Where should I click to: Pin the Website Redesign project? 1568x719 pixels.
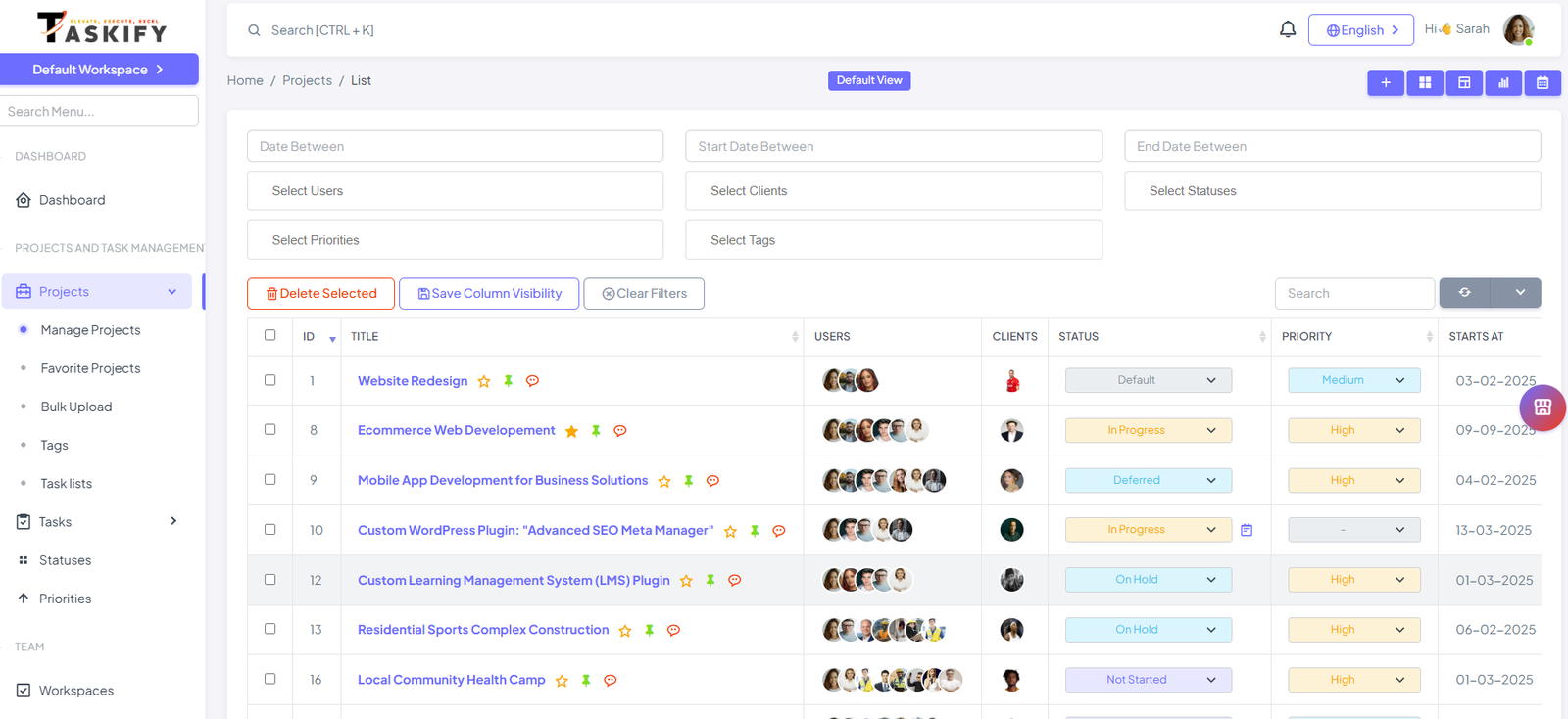(509, 381)
